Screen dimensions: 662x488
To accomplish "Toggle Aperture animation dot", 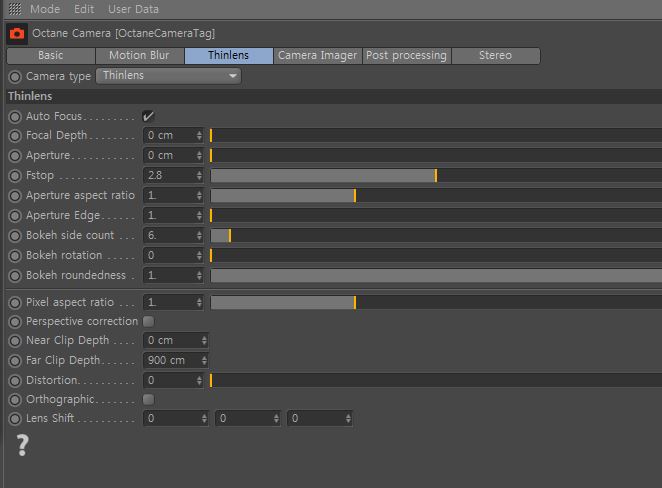I will [x=15, y=156].
